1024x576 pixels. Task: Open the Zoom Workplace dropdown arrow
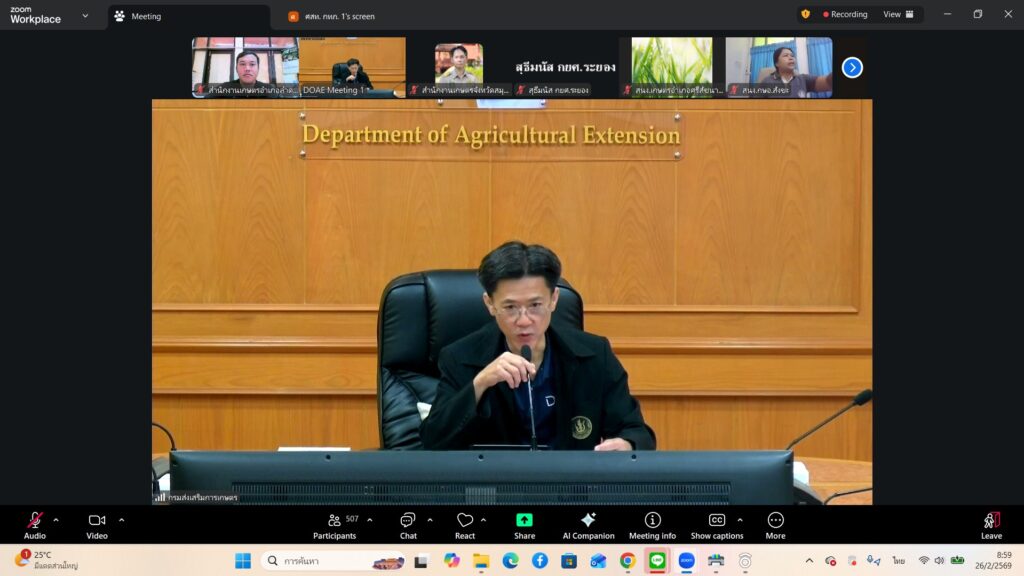85,16
